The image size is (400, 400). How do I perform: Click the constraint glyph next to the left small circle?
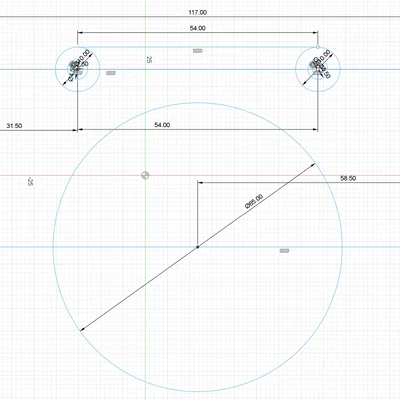(x=111, y=73)
